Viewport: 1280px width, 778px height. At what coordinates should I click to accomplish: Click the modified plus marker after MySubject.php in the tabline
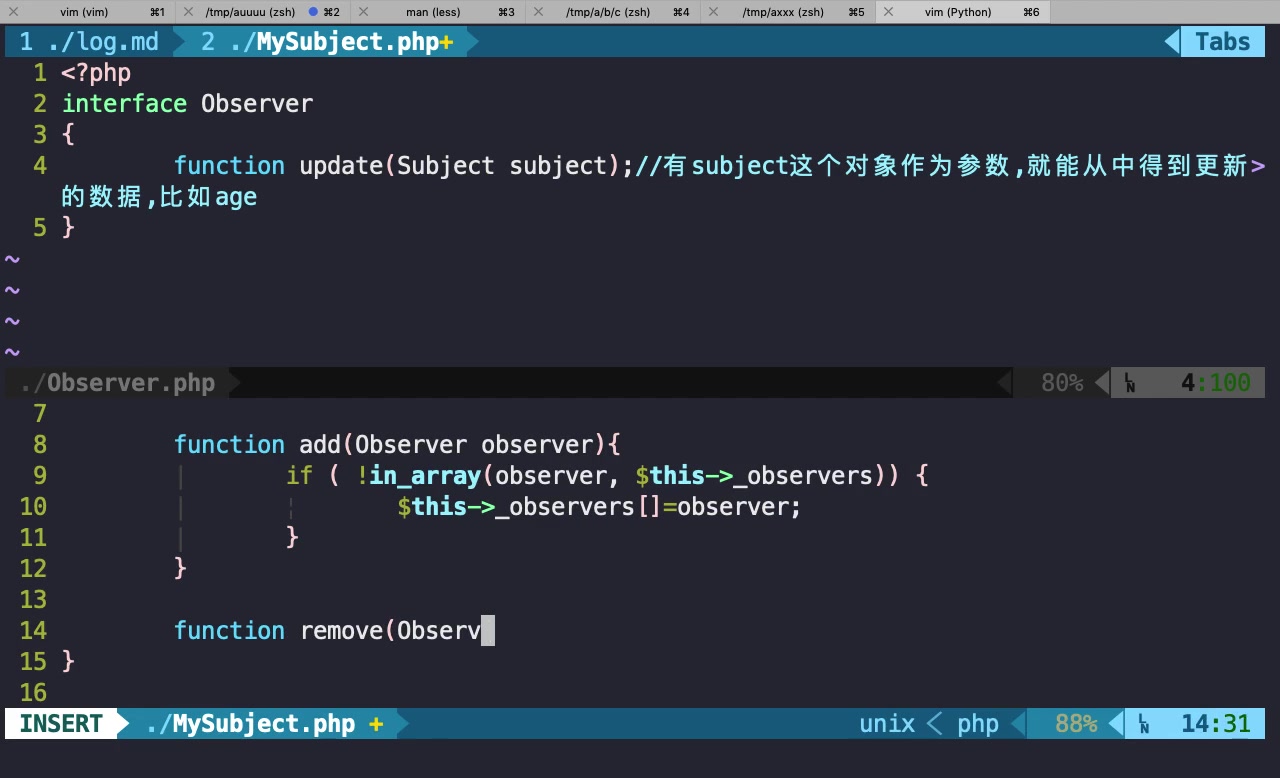pos(446,42)
